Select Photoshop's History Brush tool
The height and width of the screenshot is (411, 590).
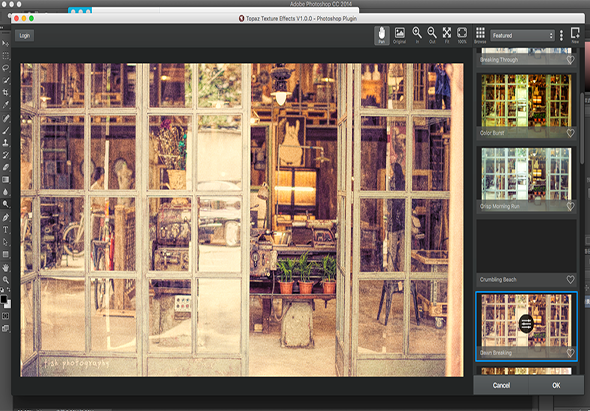(6, 155)
